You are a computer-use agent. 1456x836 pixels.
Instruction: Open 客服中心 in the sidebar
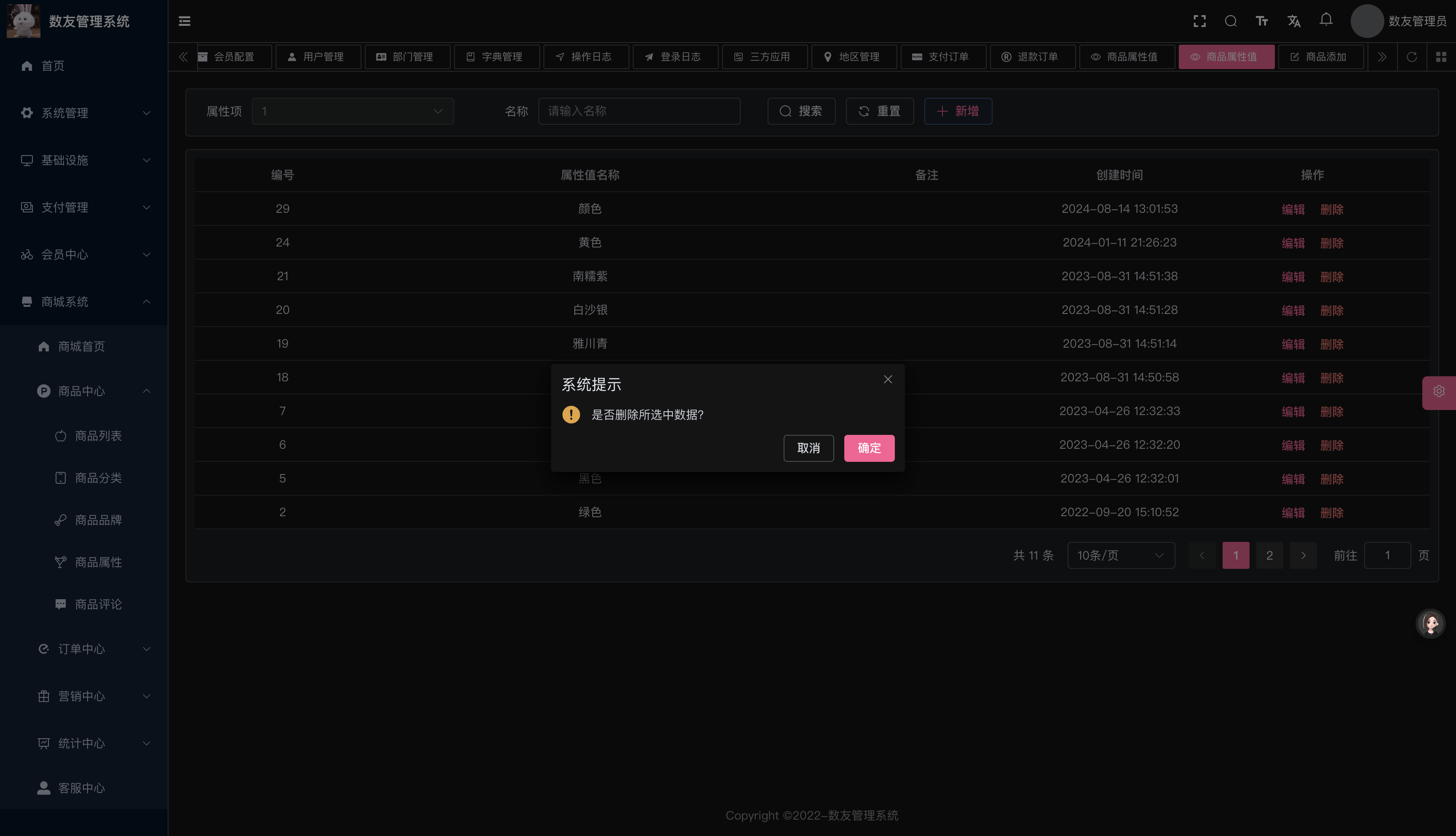pyautogui.click(x=84, y=788)
